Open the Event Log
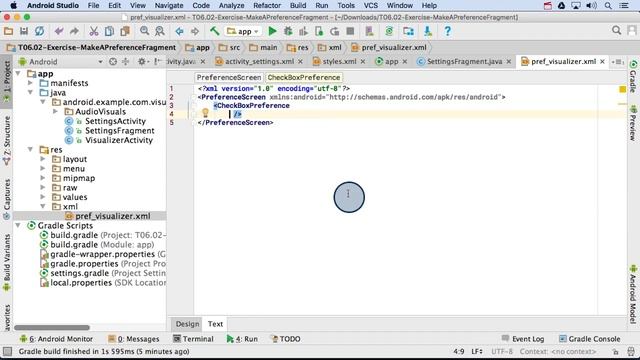 pos(523,339)
